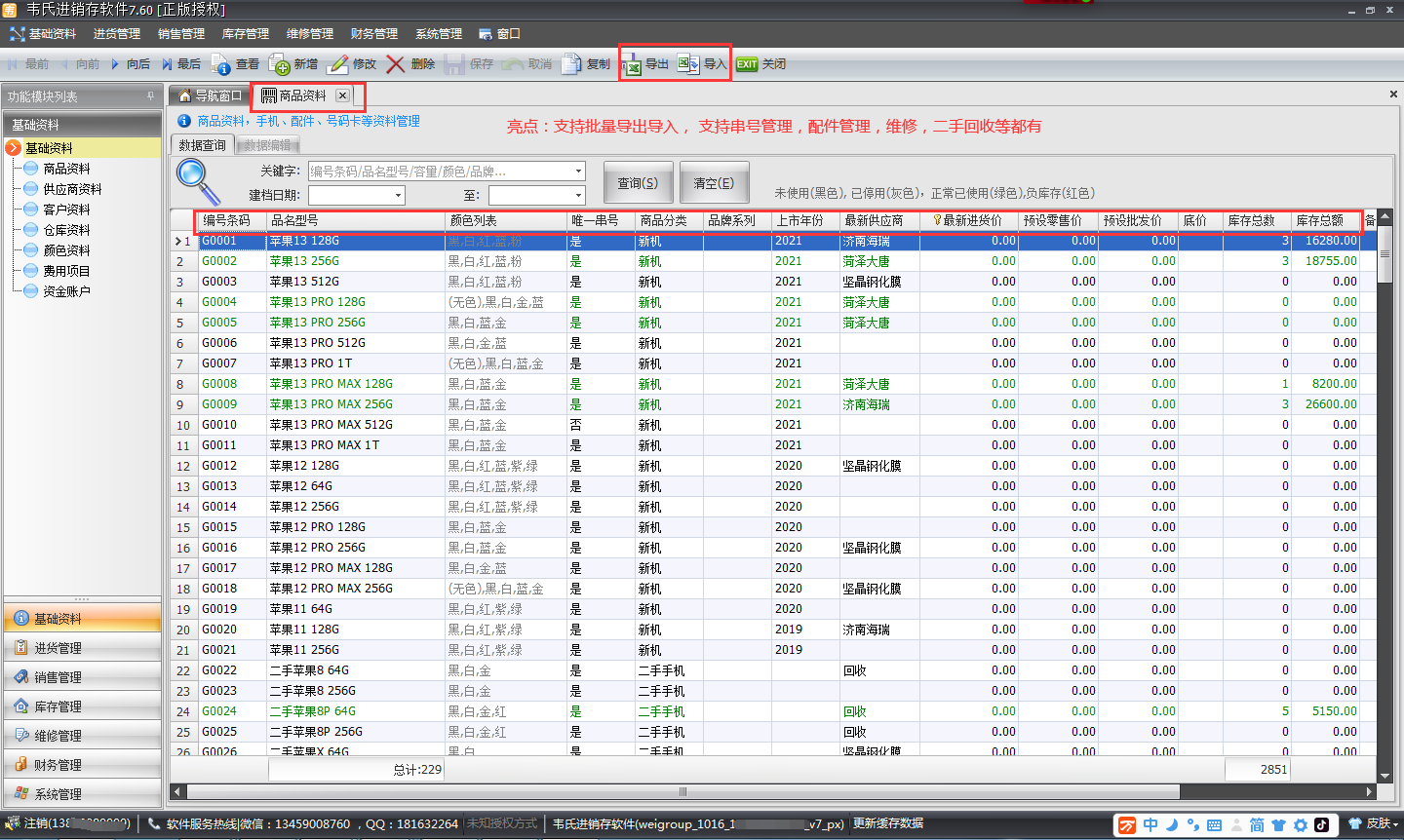1404x840 pixels.
Task: Click the soft keyboard icon in input bar
Action: coord(1214,824)
